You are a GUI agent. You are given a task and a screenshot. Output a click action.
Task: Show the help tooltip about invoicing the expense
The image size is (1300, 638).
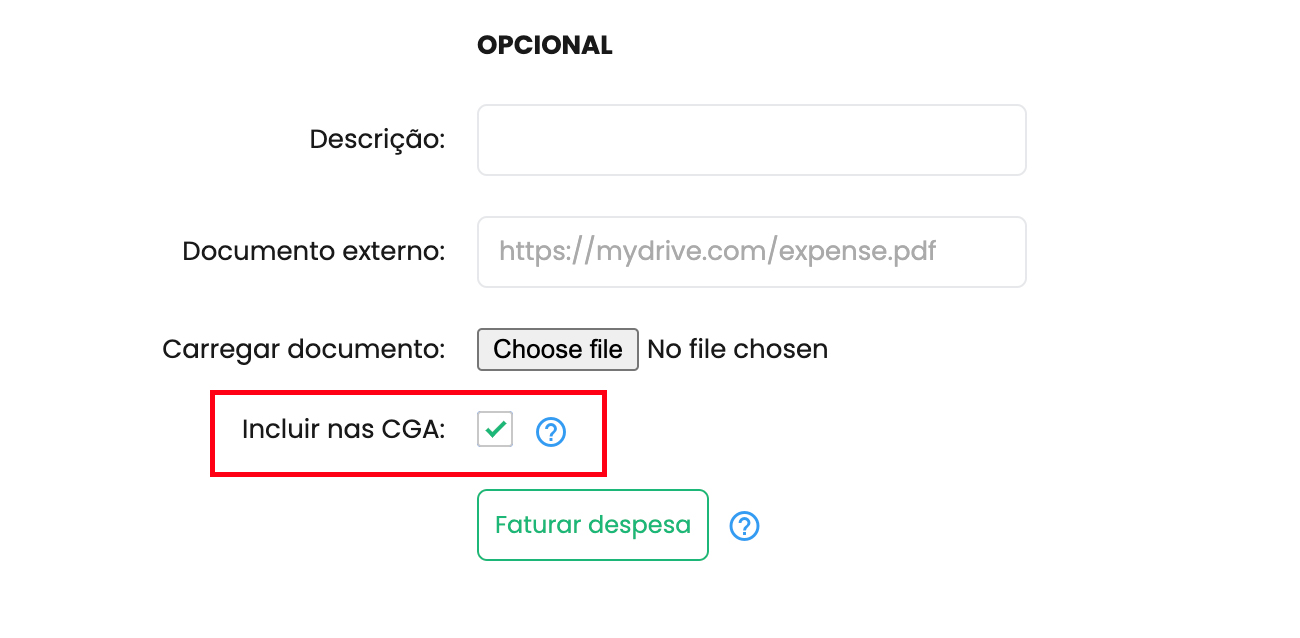click(745, 526)
